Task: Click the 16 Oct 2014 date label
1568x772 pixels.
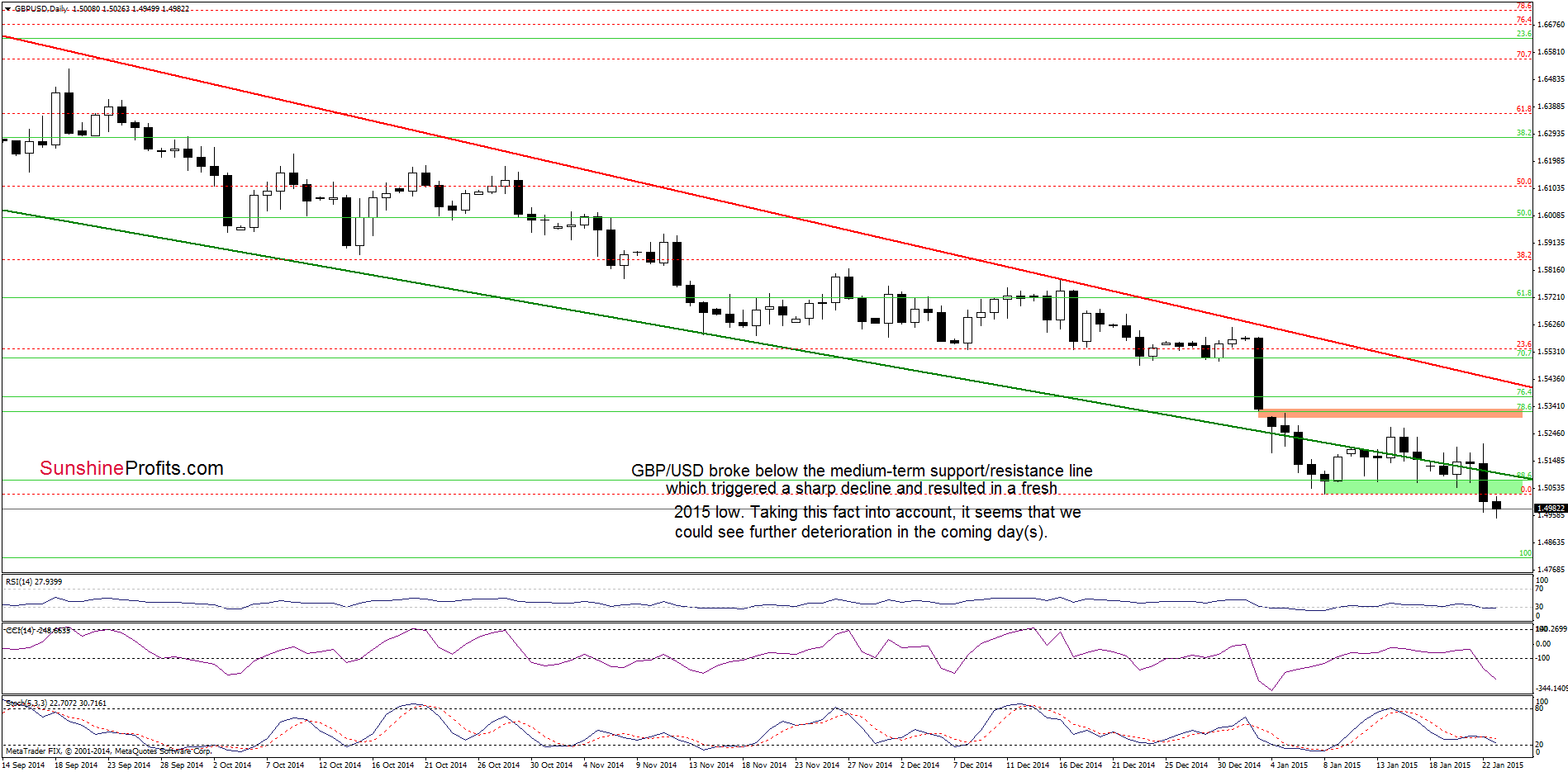Action: tap(392, 765)
